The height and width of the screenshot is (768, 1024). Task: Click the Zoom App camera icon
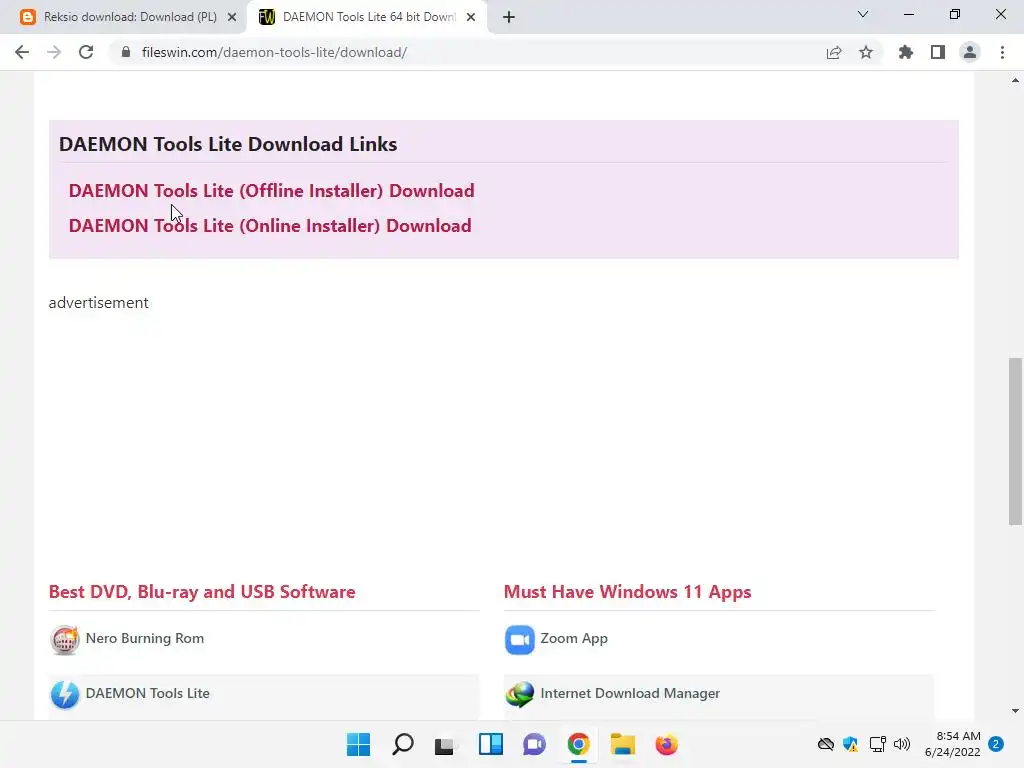click(520, 640)
